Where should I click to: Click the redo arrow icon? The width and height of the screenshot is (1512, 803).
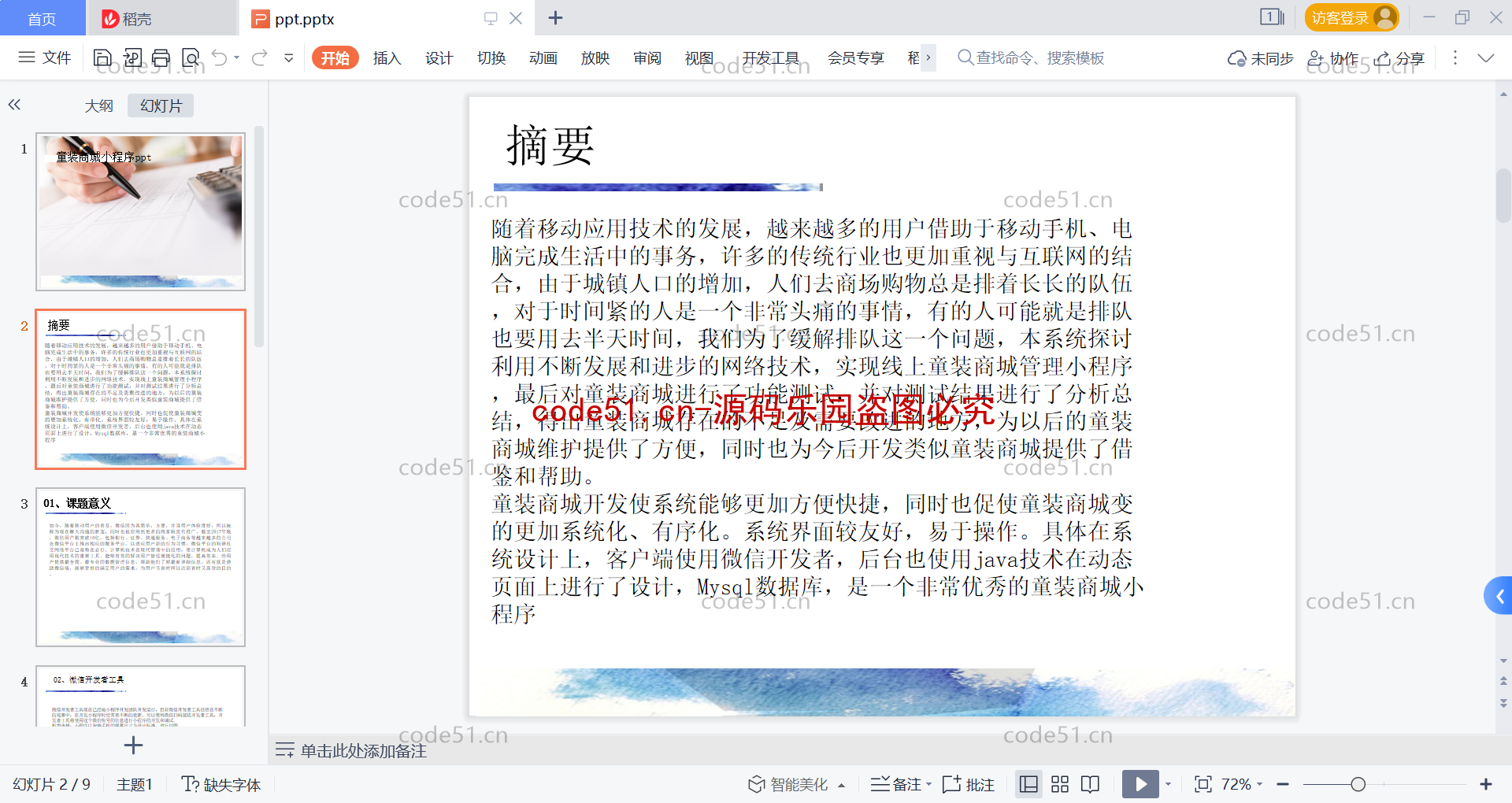(x=260, y=57)
